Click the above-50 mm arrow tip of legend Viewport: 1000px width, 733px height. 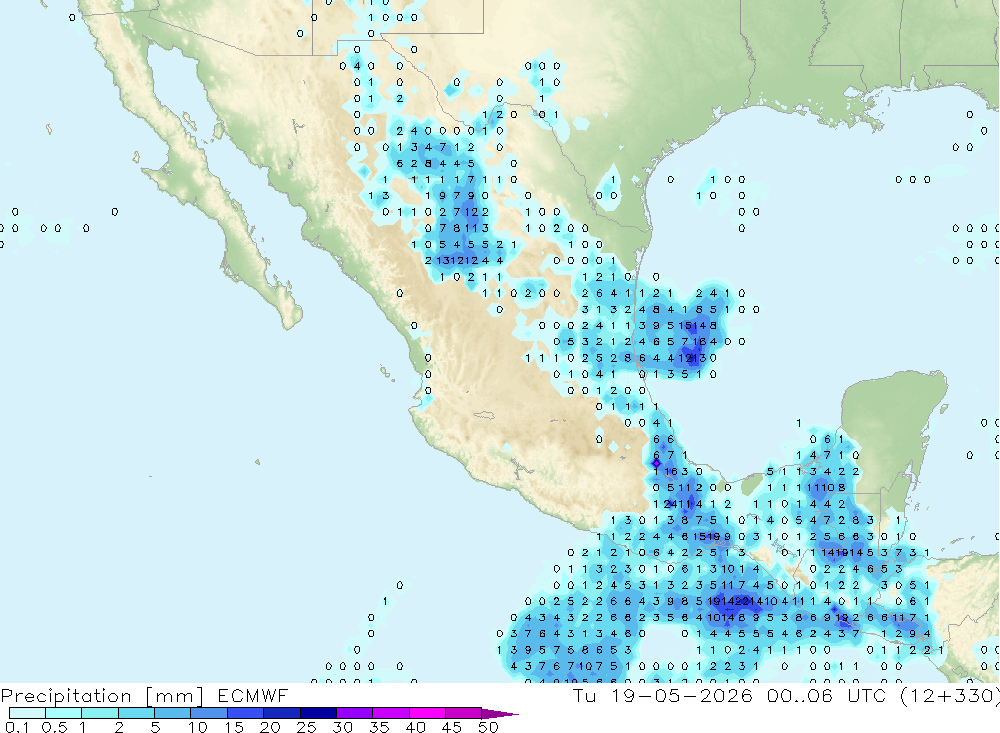500,713
